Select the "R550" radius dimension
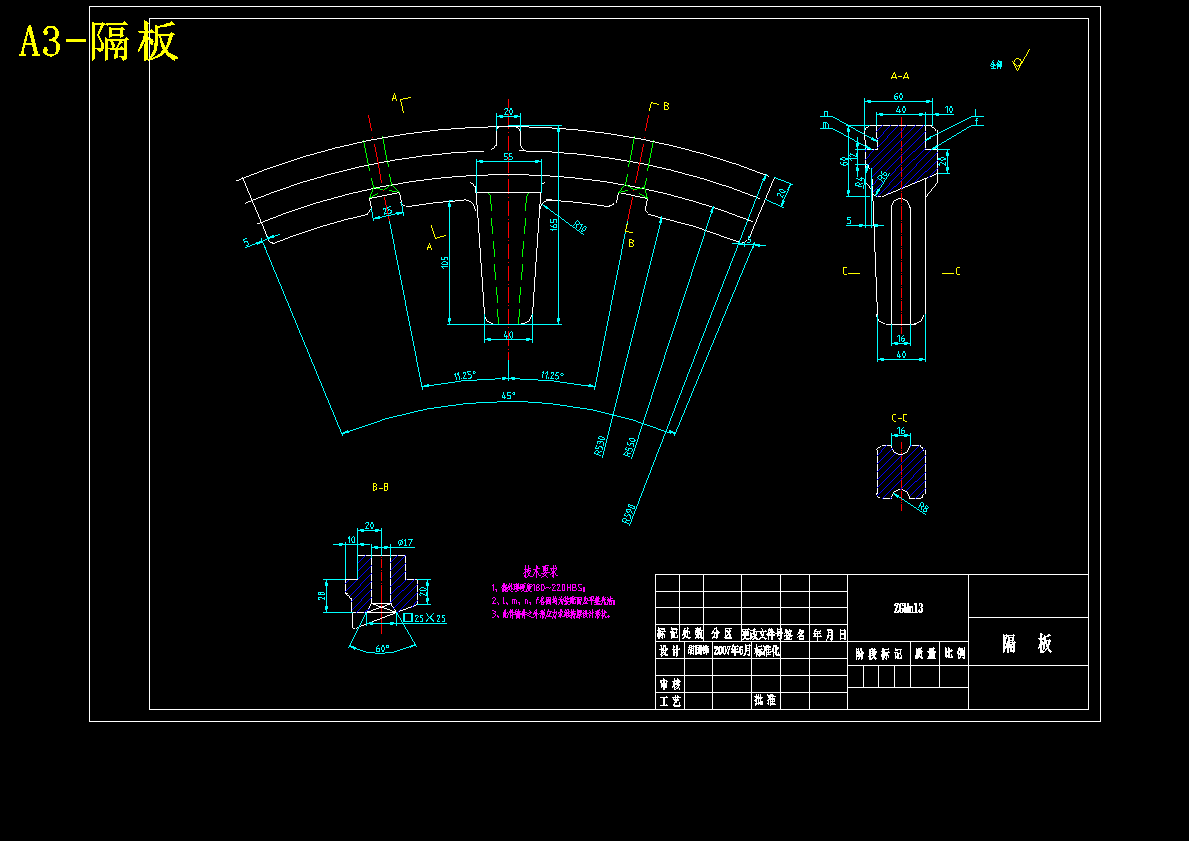 point(630,447)
